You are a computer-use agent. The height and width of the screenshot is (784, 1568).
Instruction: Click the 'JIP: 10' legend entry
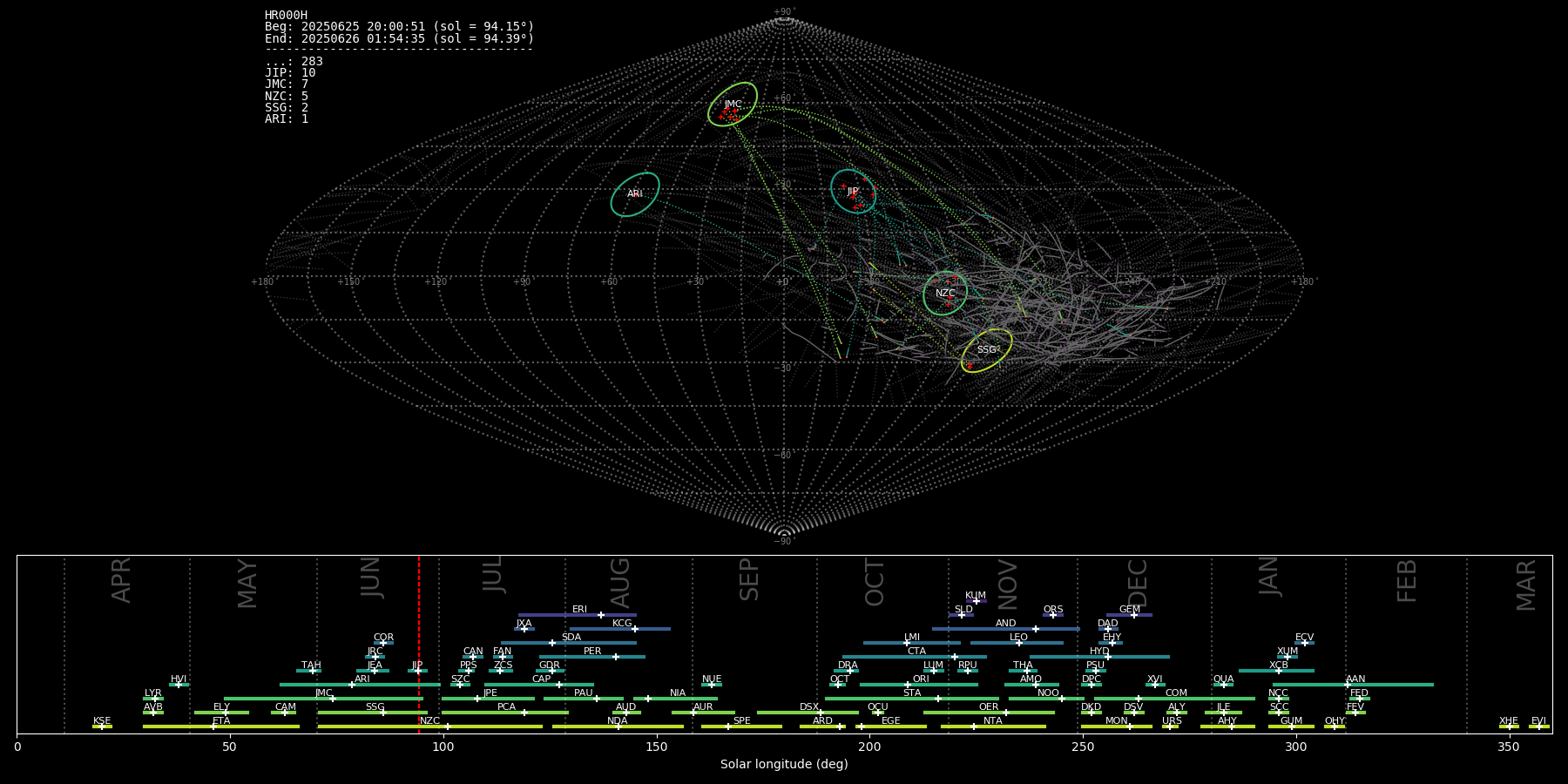[x=290, y=72]
